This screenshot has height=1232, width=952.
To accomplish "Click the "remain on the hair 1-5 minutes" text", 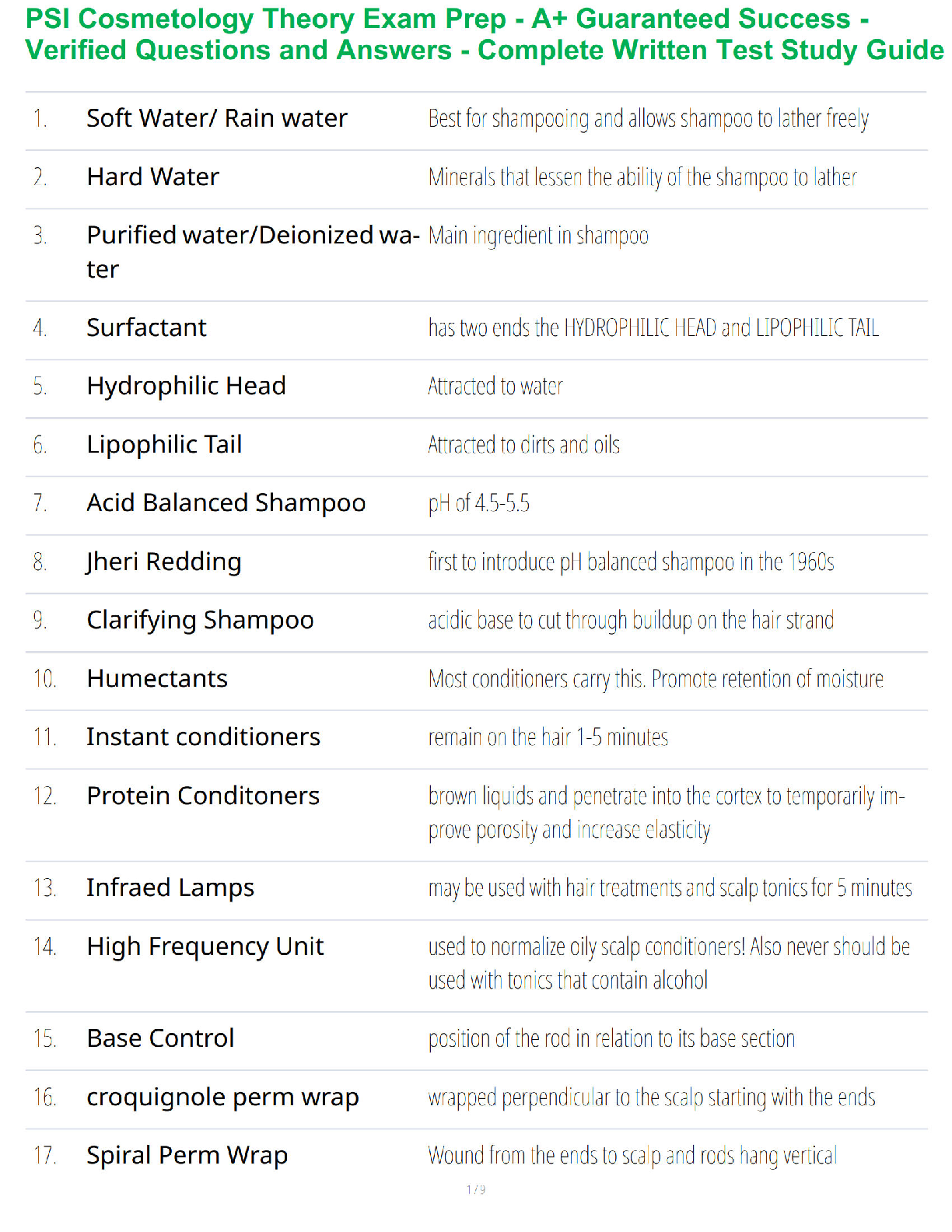I will [x=548, y=737].
